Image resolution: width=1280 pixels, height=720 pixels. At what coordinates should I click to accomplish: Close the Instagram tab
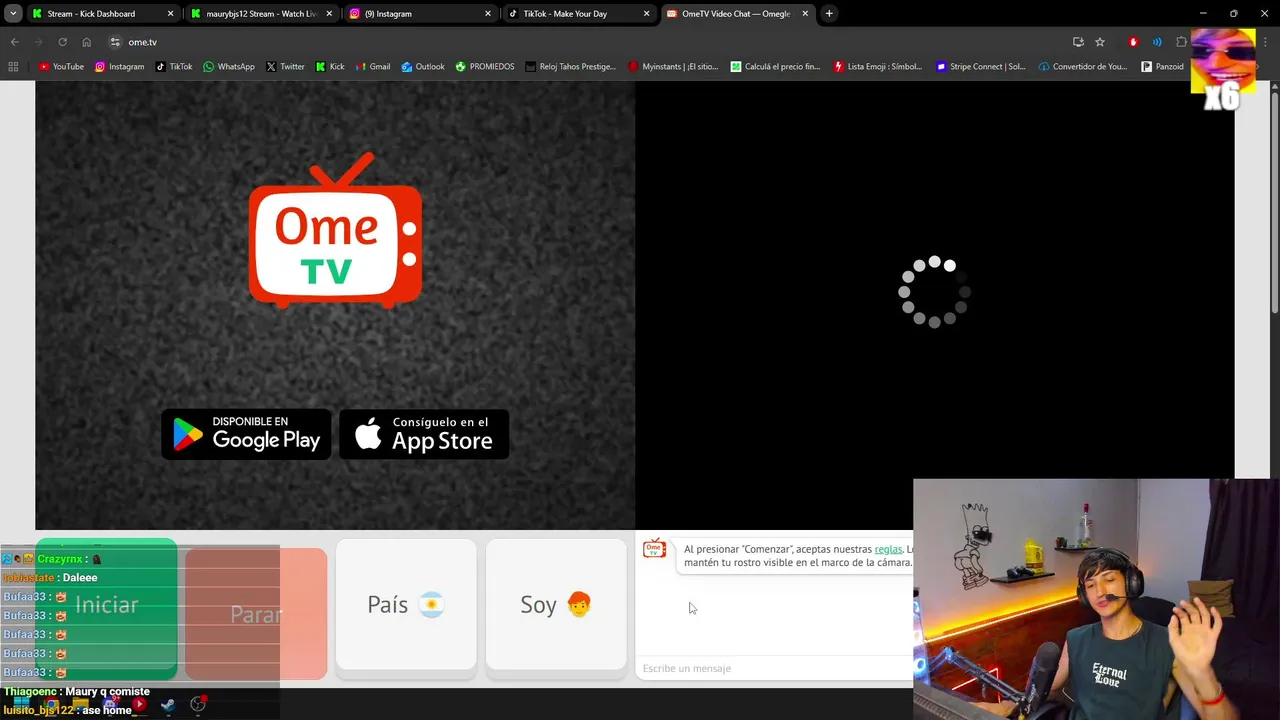click(x=488, y=14)
